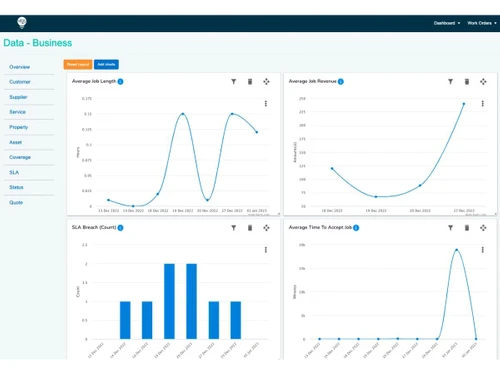Image resolution: width=500 pixels, height=375 pixels.
Task: Click the Average Time To Accept Job title
Action: pos(320,227)
